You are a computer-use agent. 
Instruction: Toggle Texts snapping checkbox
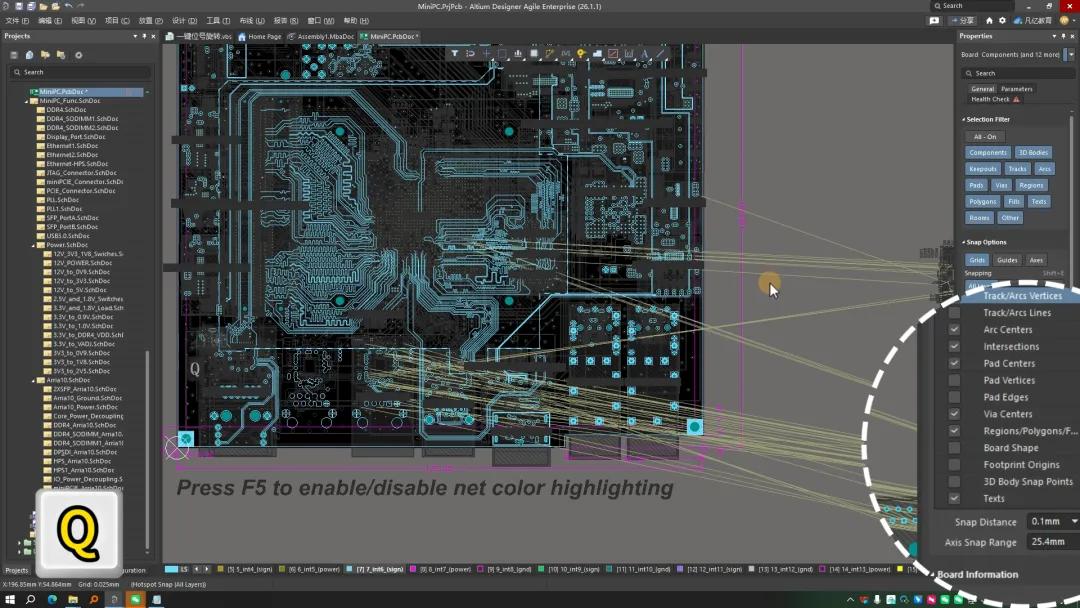click(x=954, y=498)
